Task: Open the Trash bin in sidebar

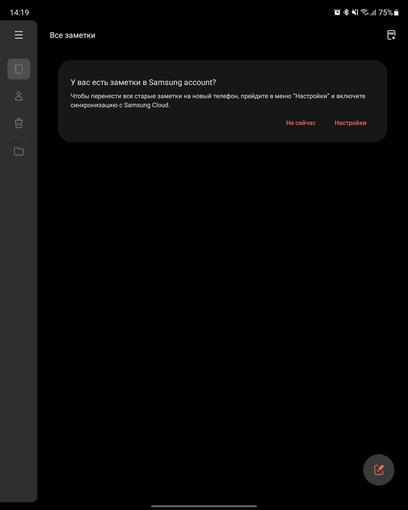Action: [19, 123]
